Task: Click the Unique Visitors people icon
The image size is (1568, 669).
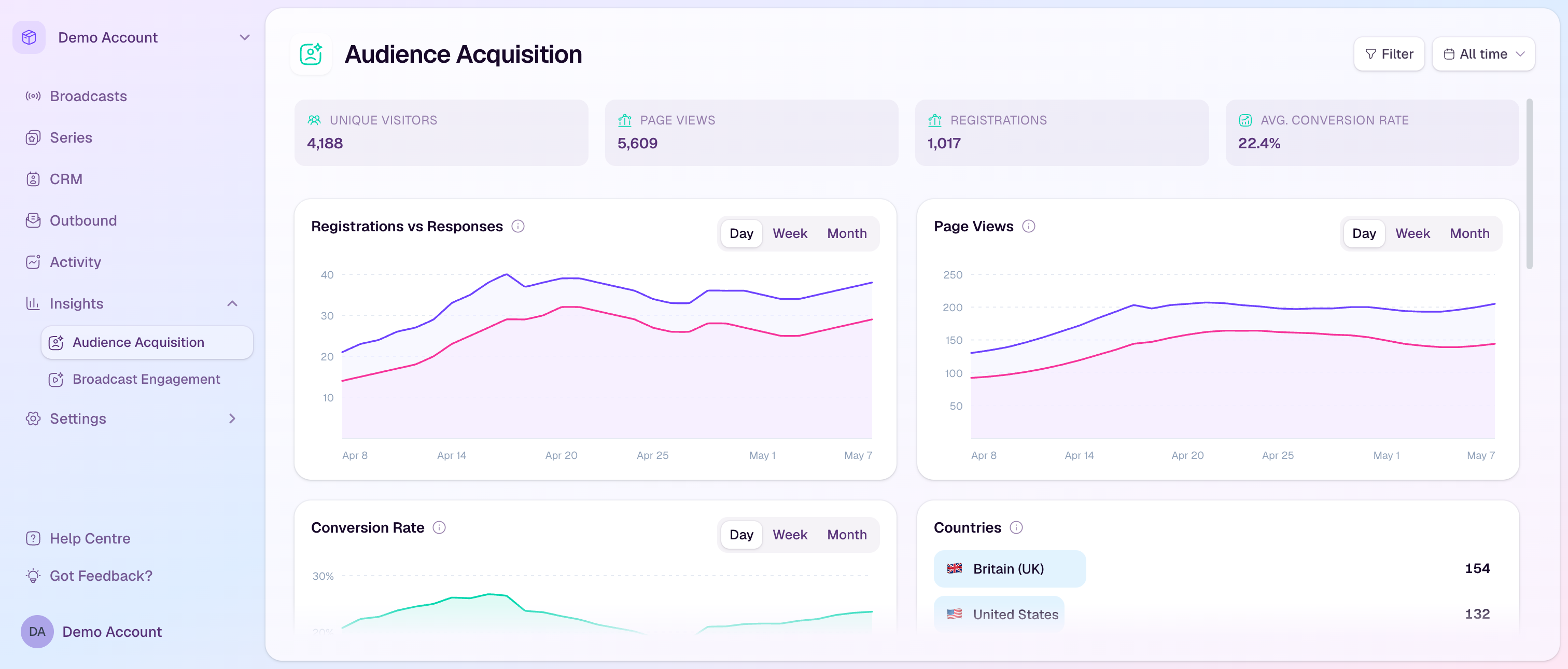Action: tap(314, 120)
